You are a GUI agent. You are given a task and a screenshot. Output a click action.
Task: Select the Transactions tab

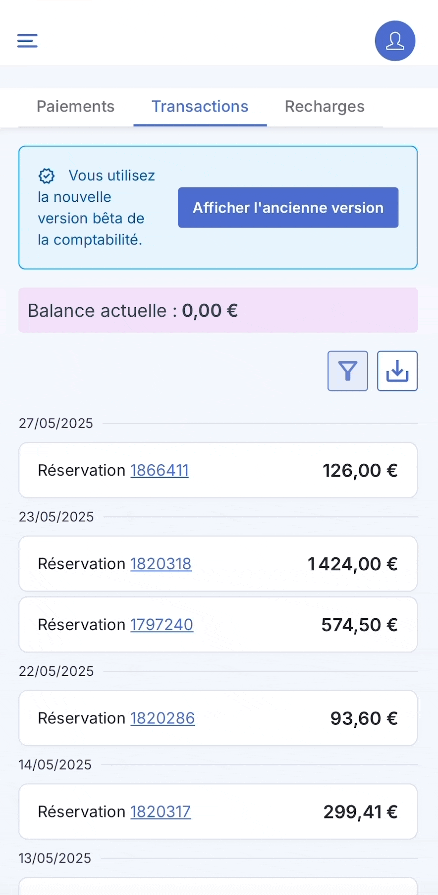point(200,107)
